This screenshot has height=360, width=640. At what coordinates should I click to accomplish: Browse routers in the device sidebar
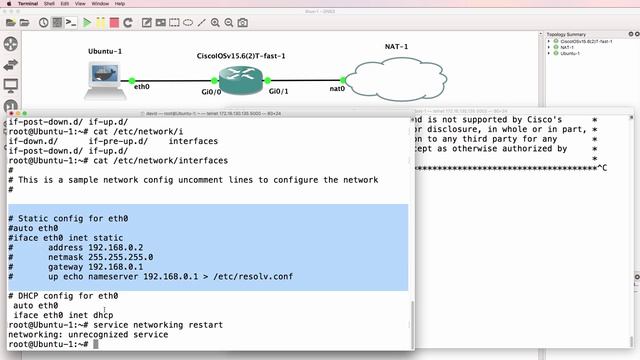point(11,44)
